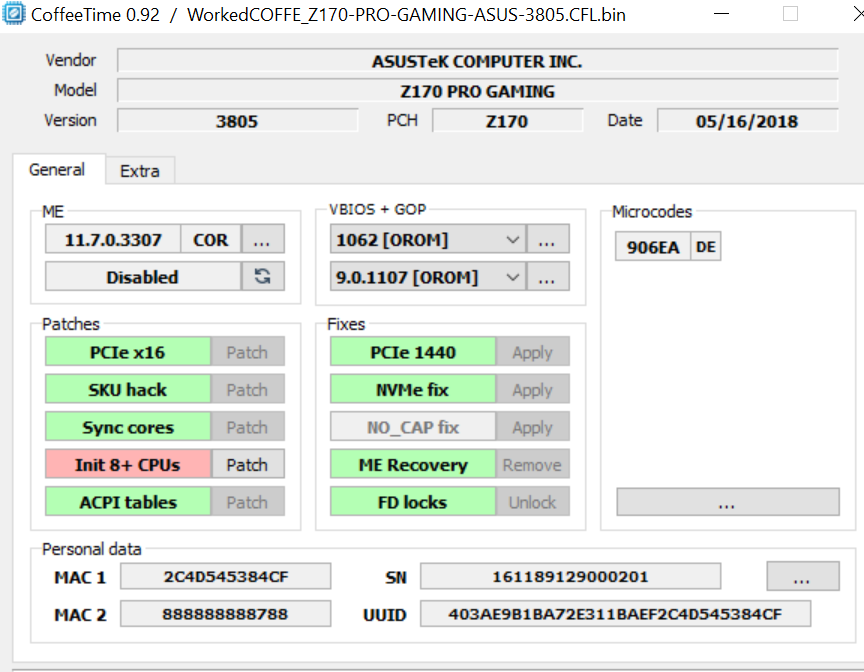The image size is (864, 672).
Task: Click the Sync cores status label
Action: coord(128,426)
